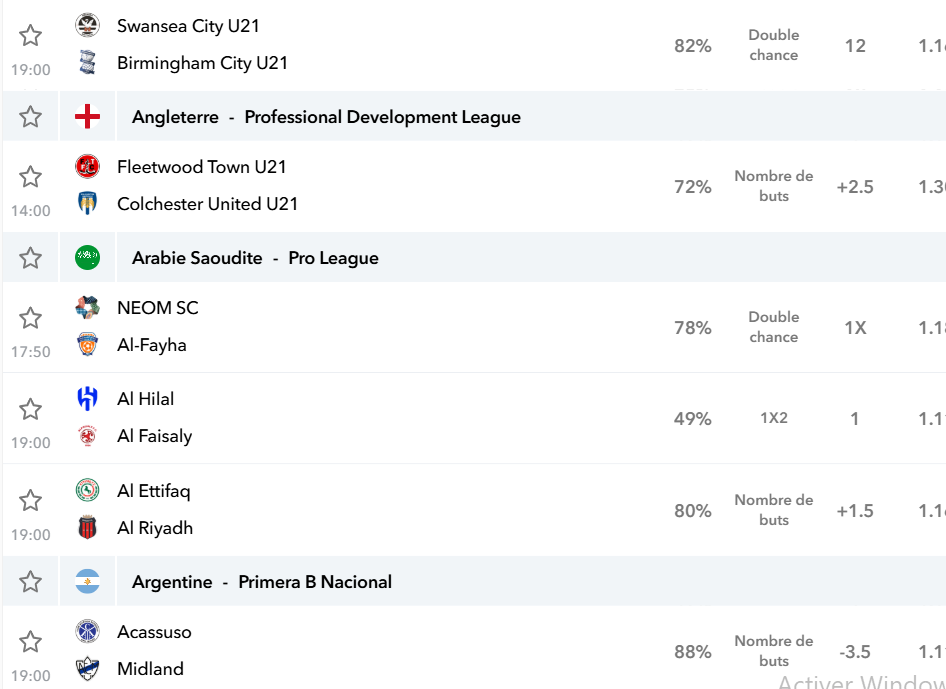Select the Al Faisaly team name
The width and height of the screenshot is (946, 689).
[x=154, y=436]
